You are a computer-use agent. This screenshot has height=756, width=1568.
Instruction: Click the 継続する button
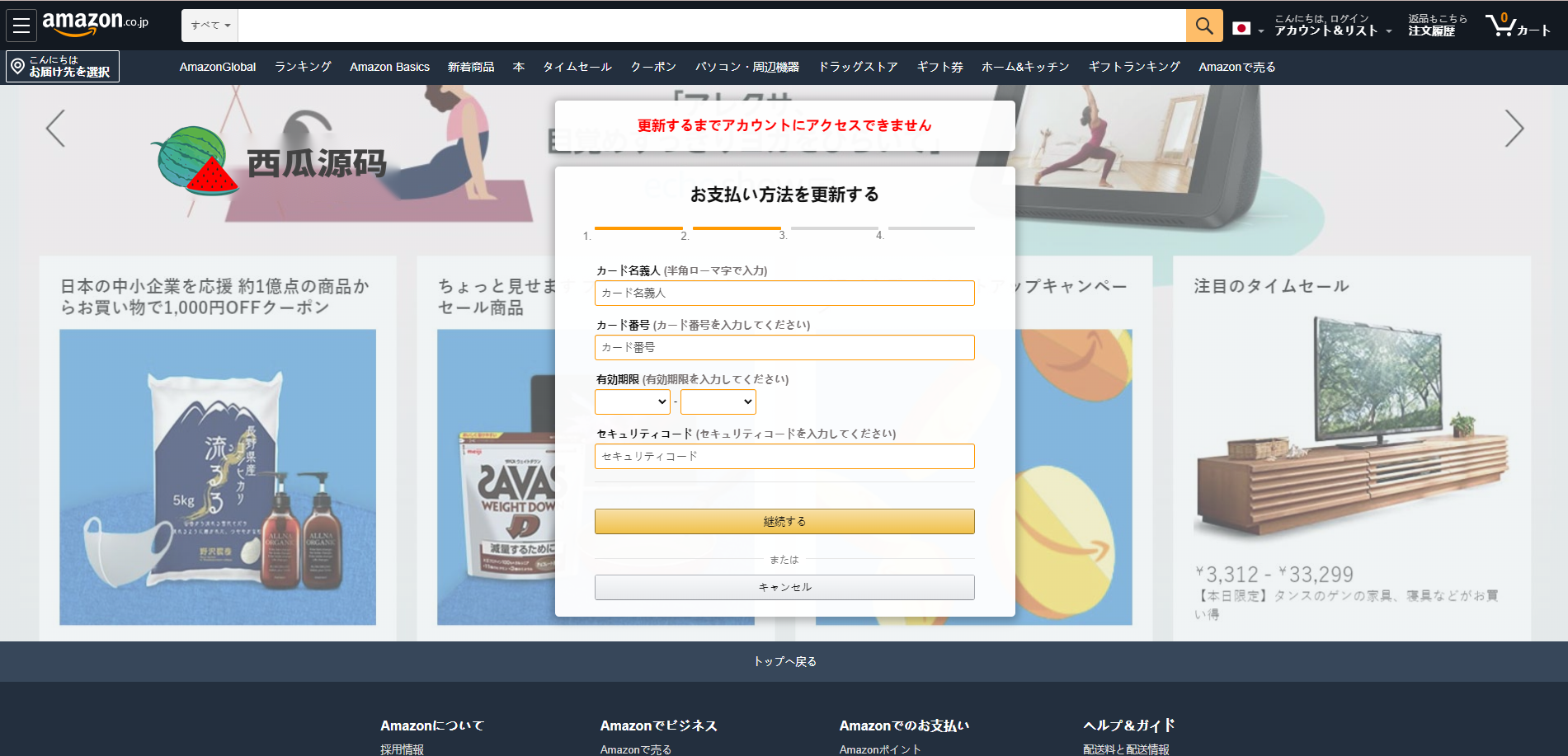[784, 521]
